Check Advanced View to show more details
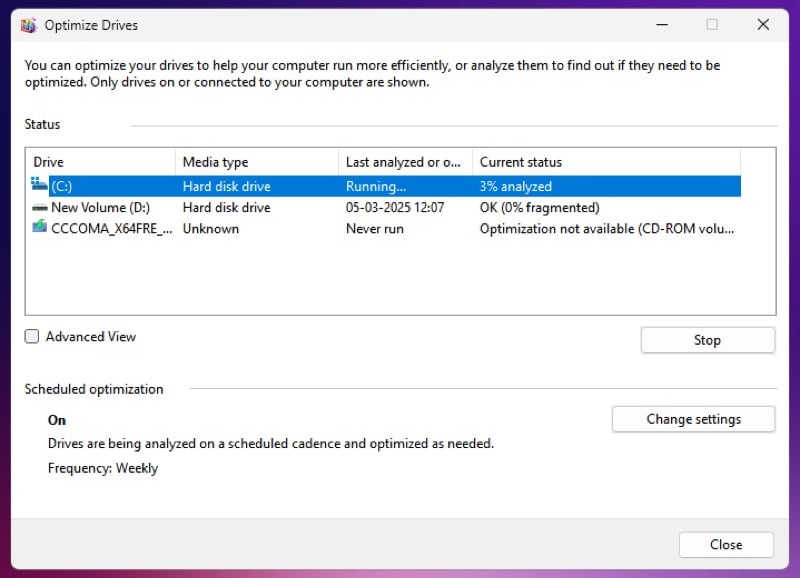This screenshot has width=800, height=578. click(31, 337)
